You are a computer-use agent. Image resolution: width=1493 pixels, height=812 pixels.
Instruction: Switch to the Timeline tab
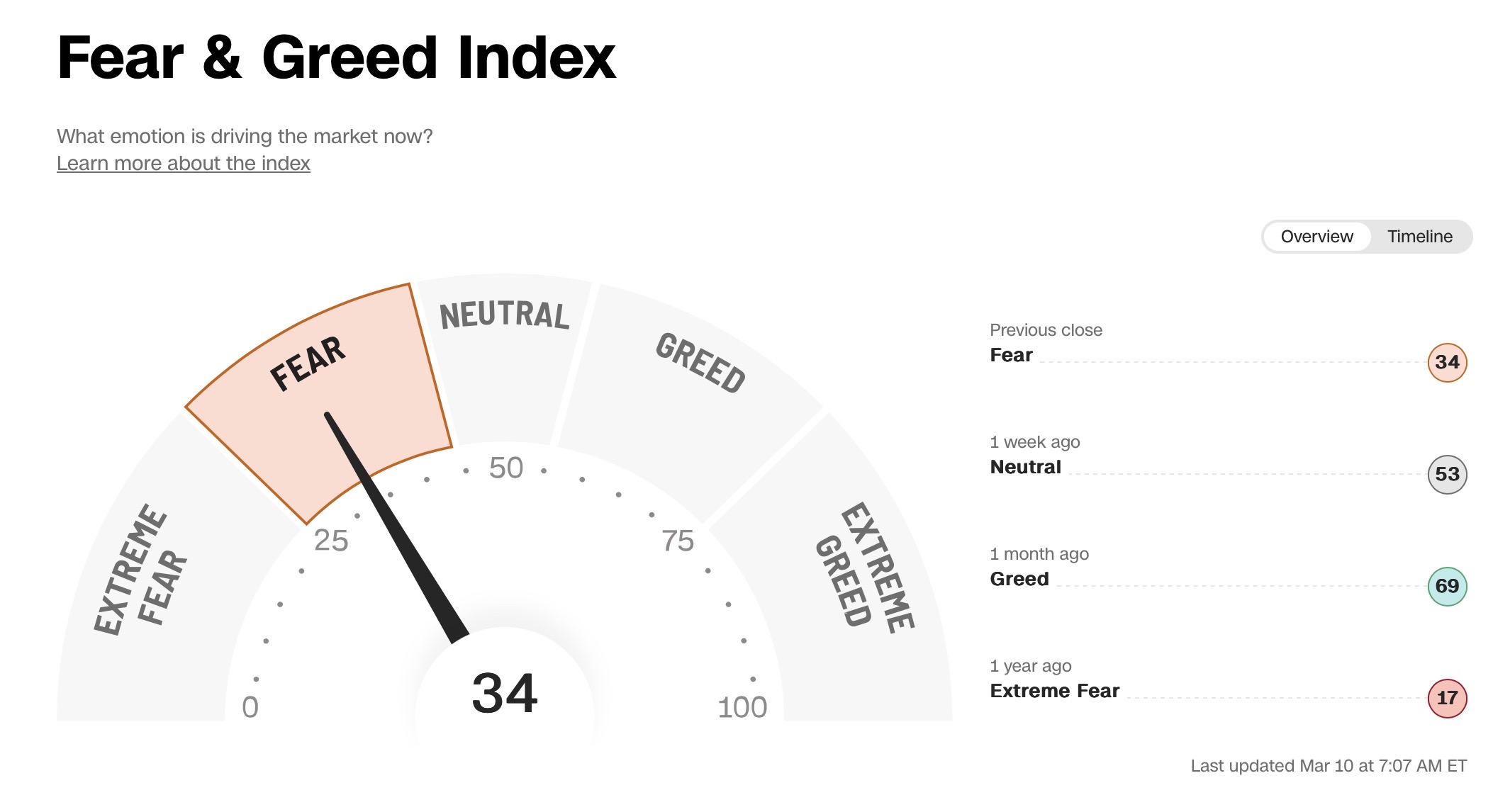pyautogui.click(x=1419, y=237)
